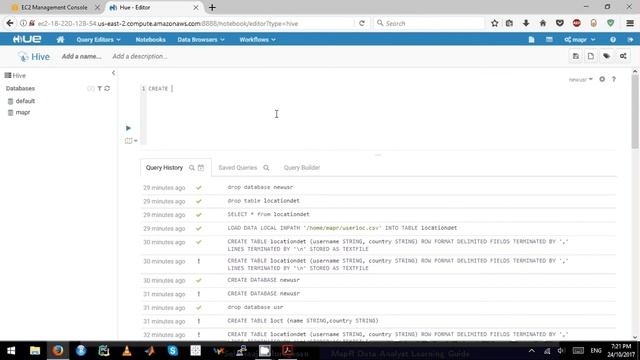Save the query with the disk icon
This screenshot has width=640, height=360.
(x=576, y=56)
